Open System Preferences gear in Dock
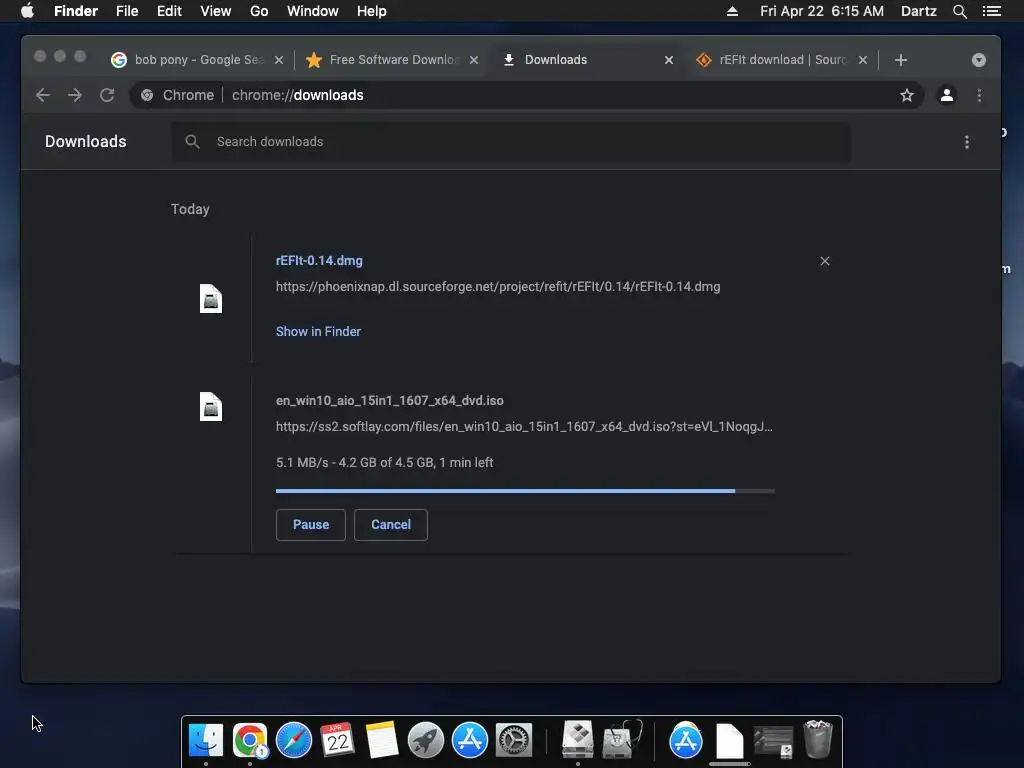Viewport: 1024px width, 768px height. tap(514, 740)
